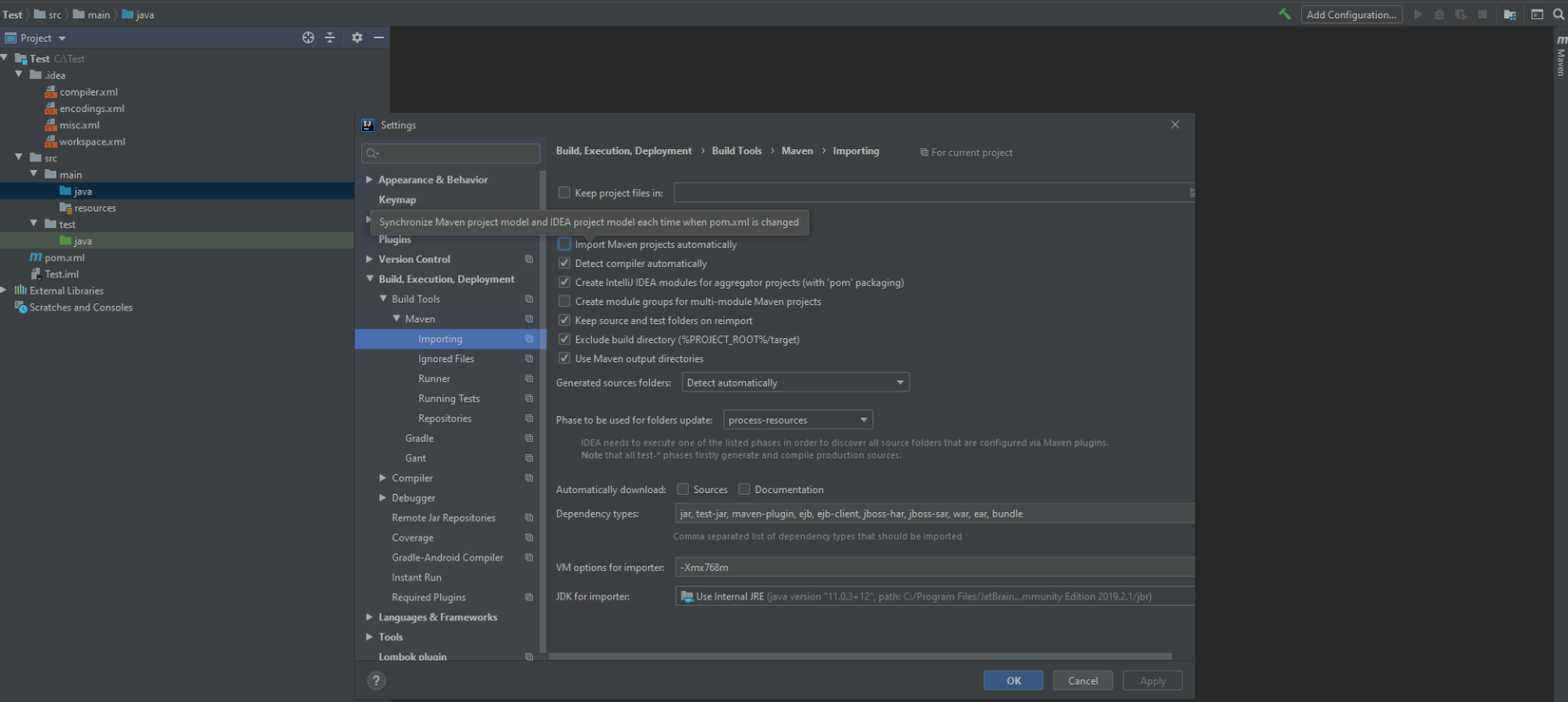The width and height of the screenshot is (1568, 702).
Task: Click the OK button
Action: [x=1013, y=680]
